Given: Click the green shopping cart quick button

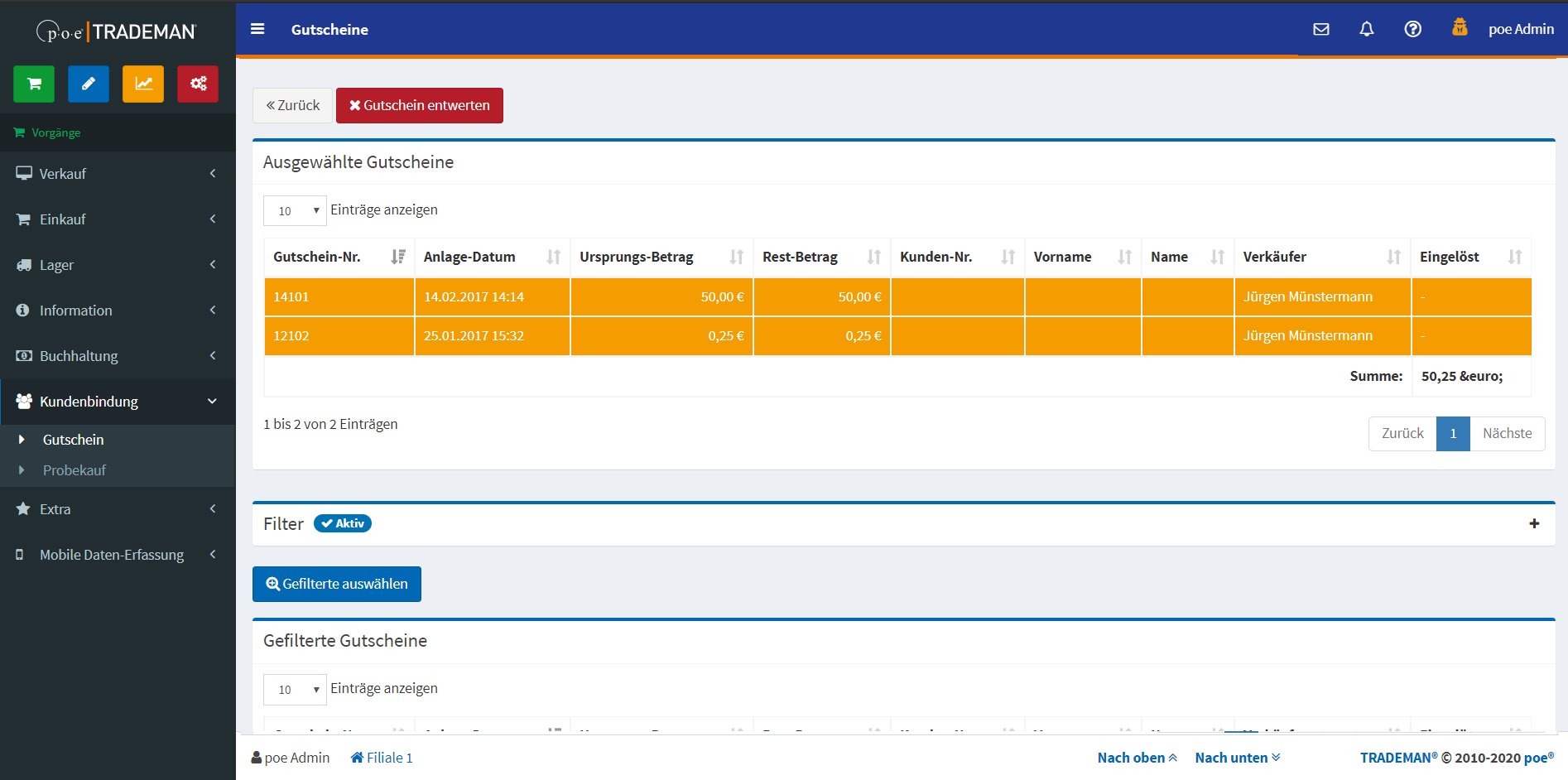Looking at the screenshot, I should click(x=34, y=84).
